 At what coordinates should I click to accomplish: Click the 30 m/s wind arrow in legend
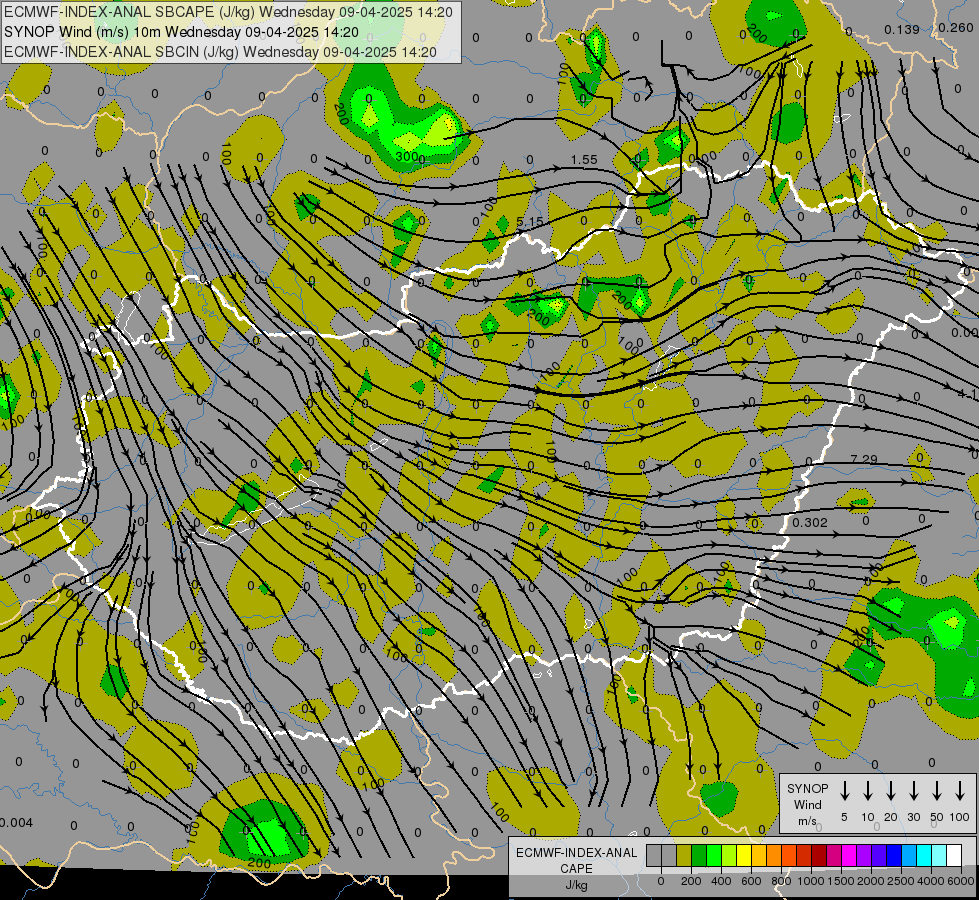point(913,791)
